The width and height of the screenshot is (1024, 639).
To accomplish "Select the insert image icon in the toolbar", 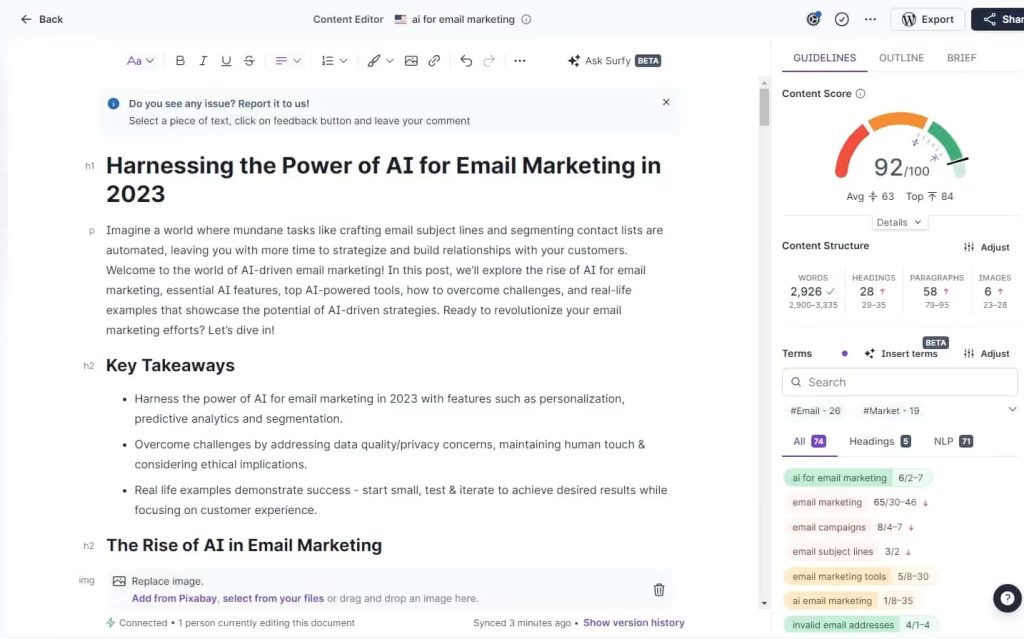I will (x=411, y=60).
